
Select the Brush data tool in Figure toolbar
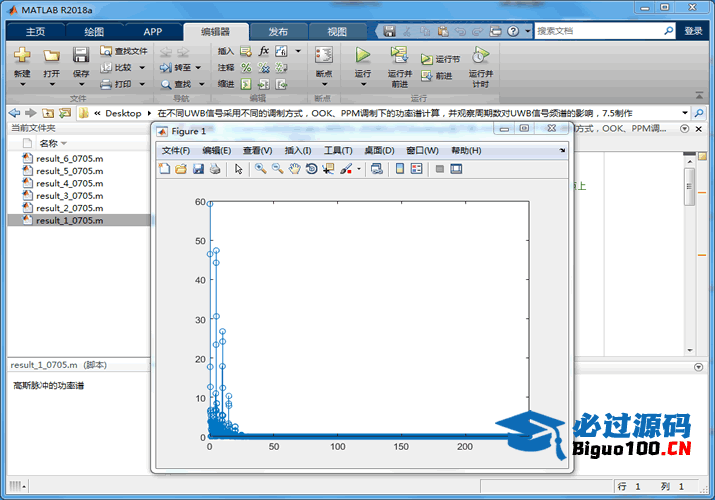pos(346,169)
